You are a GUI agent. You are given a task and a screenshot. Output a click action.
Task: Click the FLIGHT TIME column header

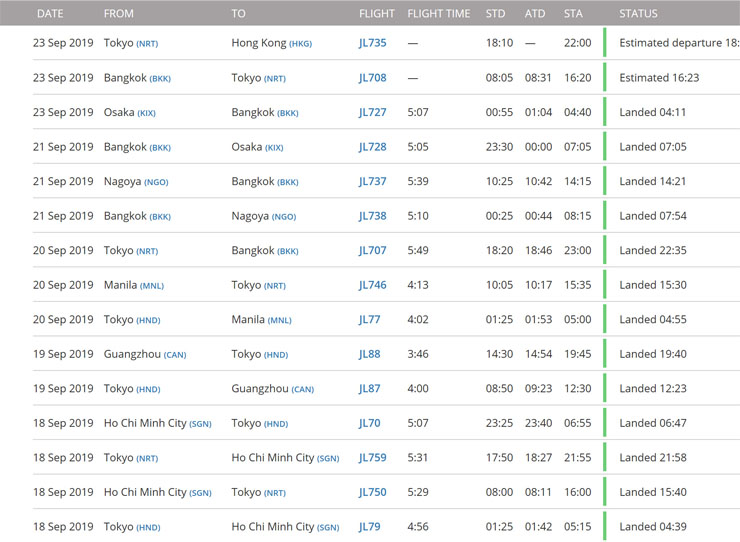(438, 14)
